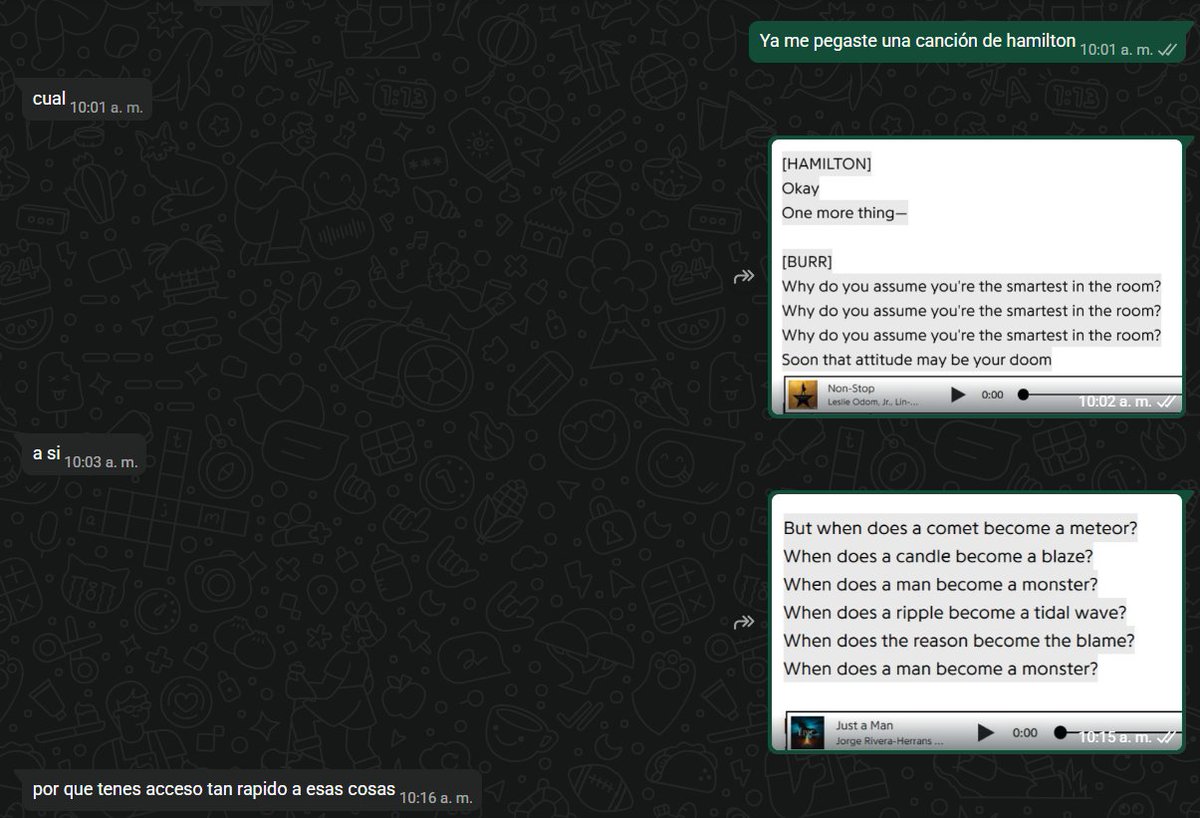Click 0:00 time of Non-Stop player
Screen dimensions: 1200x818
[x=992, y=395]
